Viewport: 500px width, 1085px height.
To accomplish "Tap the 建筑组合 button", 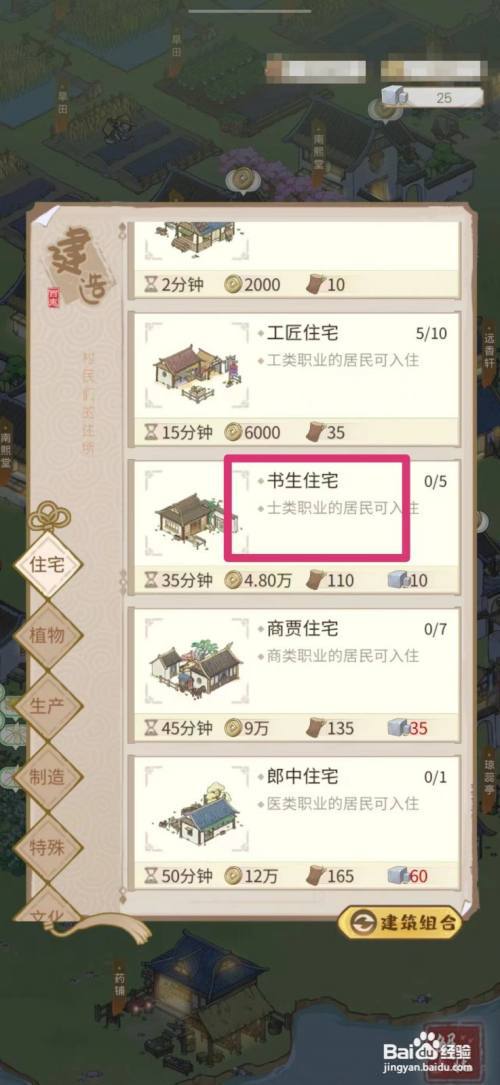I will 400,922.
